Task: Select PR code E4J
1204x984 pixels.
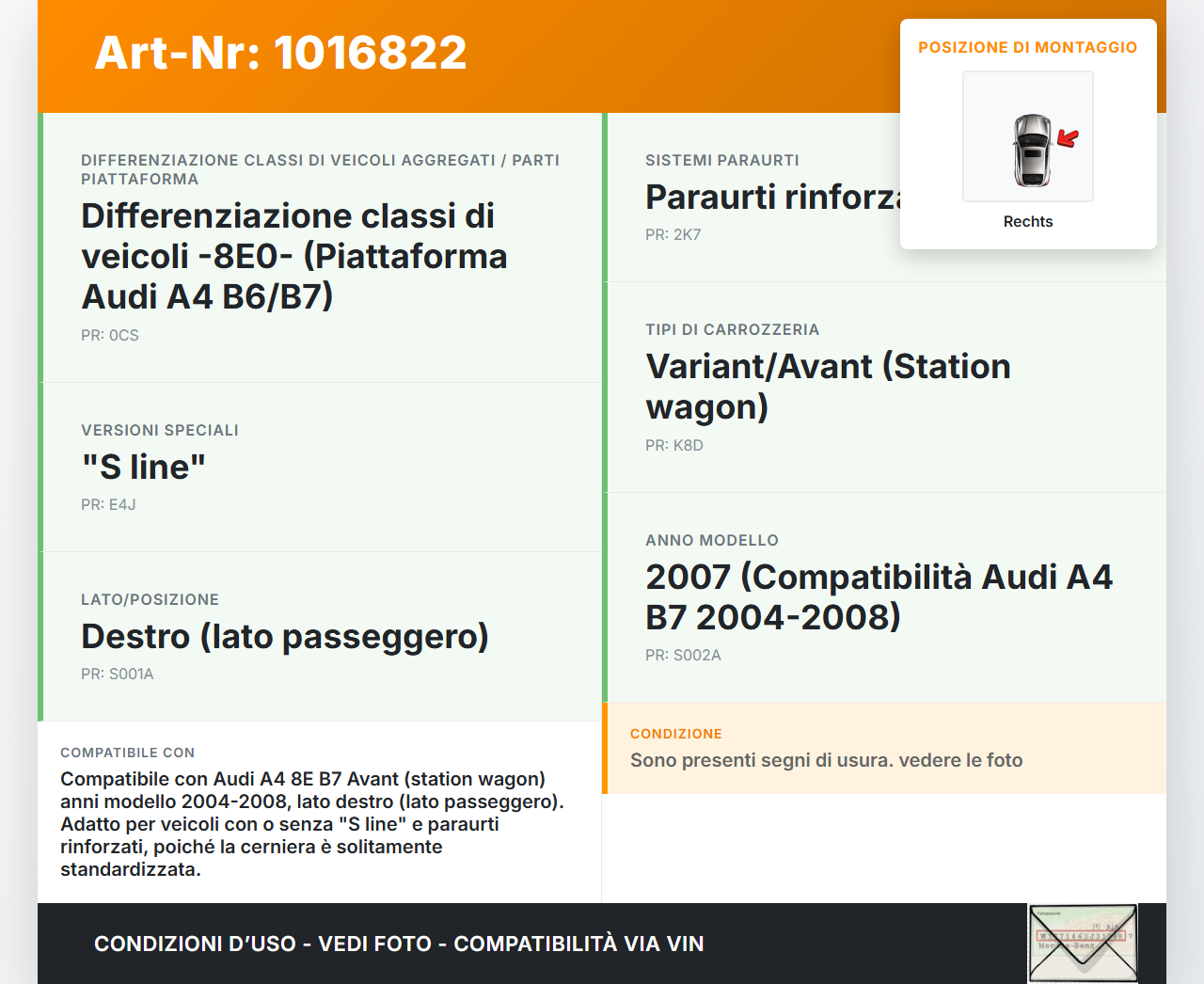Action: pyautogui.click(x=108, y=505)
